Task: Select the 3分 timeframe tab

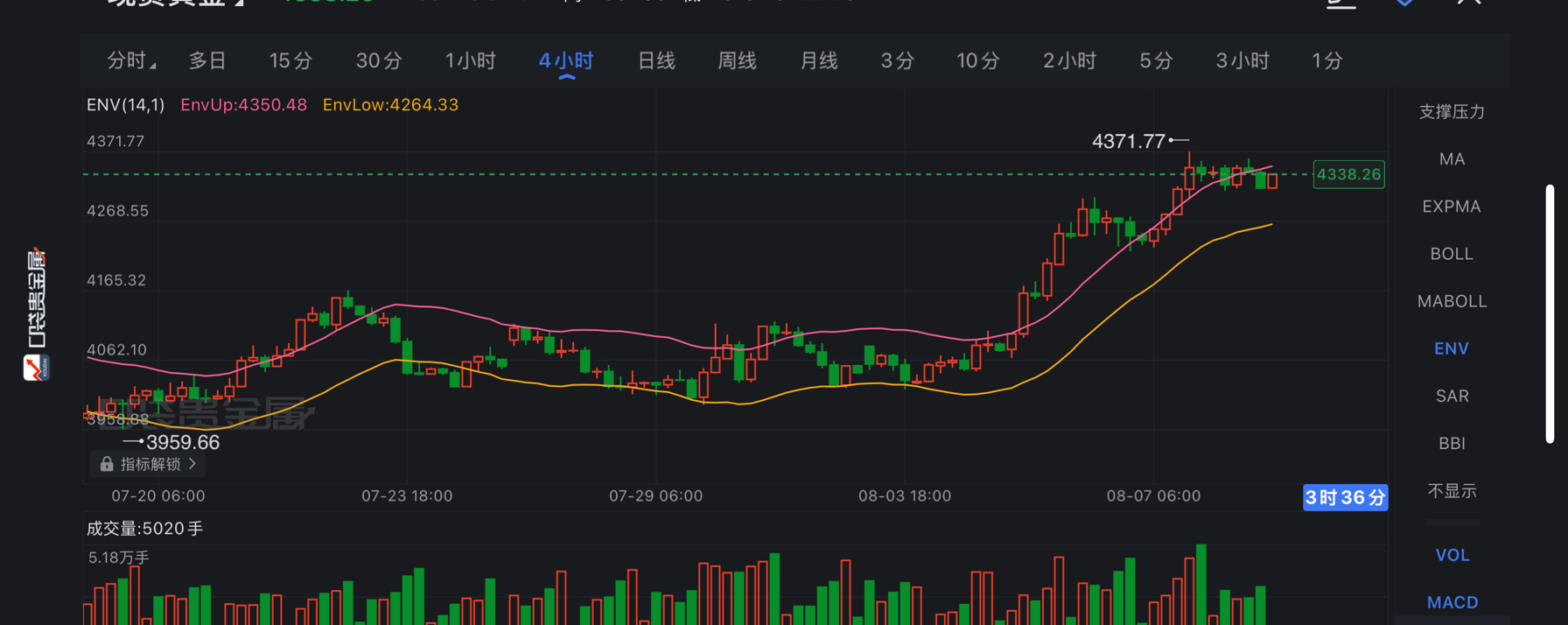Action: pyautogui.click(x=898, y=61)
